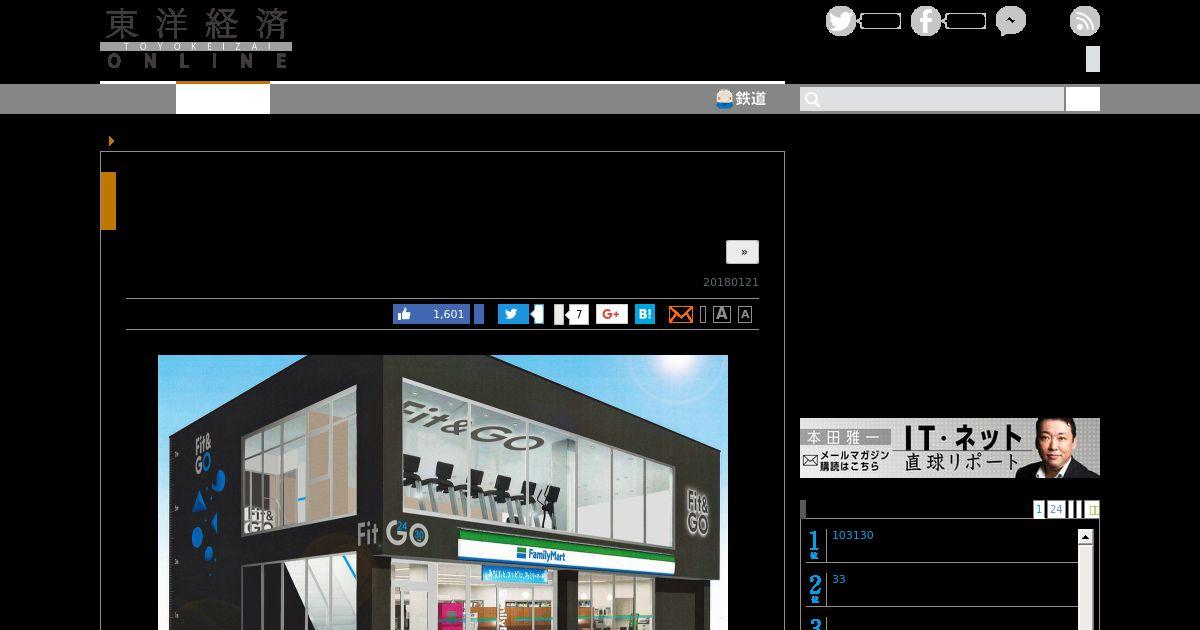Image resolution: width=1200 pixels, height=630 pixels.
Task: Tweet the article via Twitter button
Action: pos(513,314)
